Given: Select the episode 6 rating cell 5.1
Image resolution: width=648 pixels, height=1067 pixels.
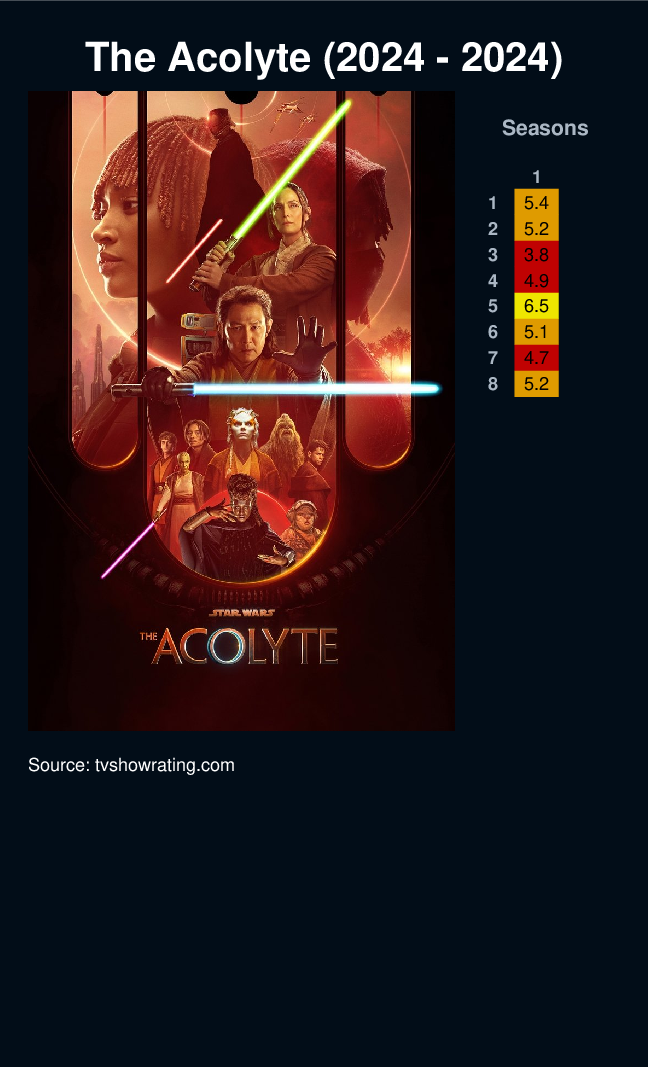Looking at the screenshot, I should point(536,332).
